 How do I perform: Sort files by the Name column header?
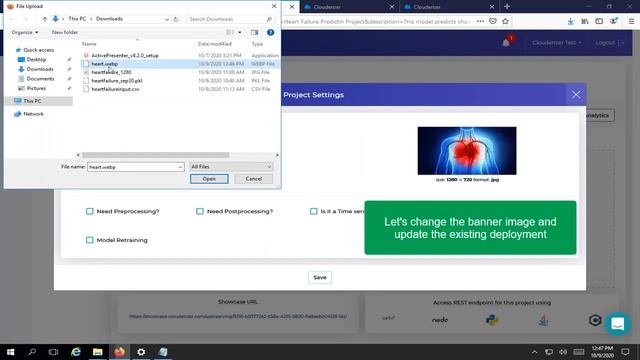coord(89,44)
